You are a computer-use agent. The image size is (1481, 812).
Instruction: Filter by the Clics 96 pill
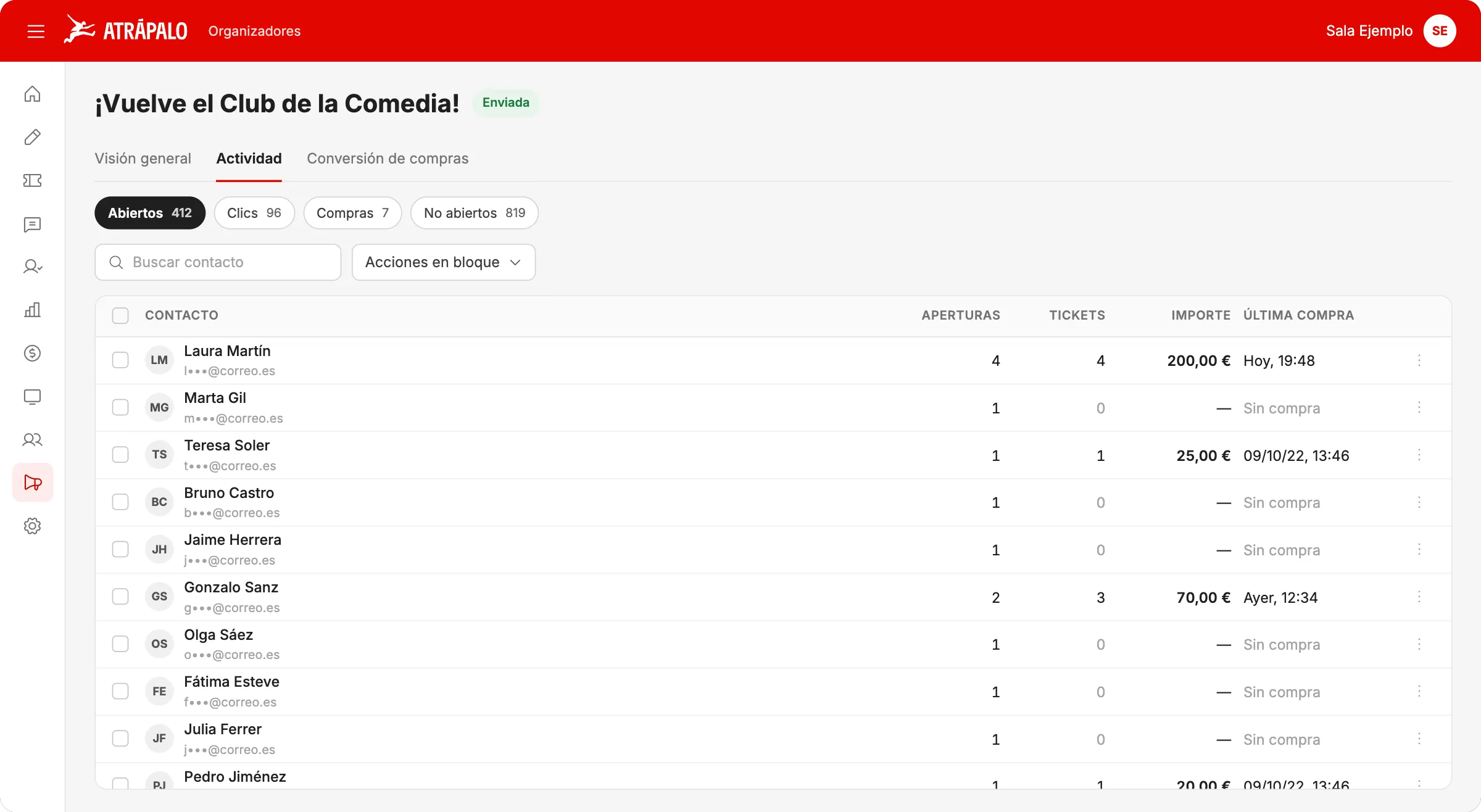point(254,213)
